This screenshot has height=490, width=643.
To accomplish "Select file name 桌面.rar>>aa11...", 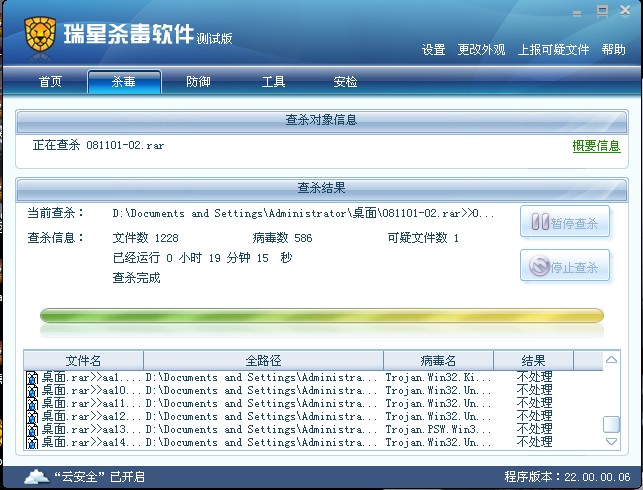I will (x=91, y=403).
